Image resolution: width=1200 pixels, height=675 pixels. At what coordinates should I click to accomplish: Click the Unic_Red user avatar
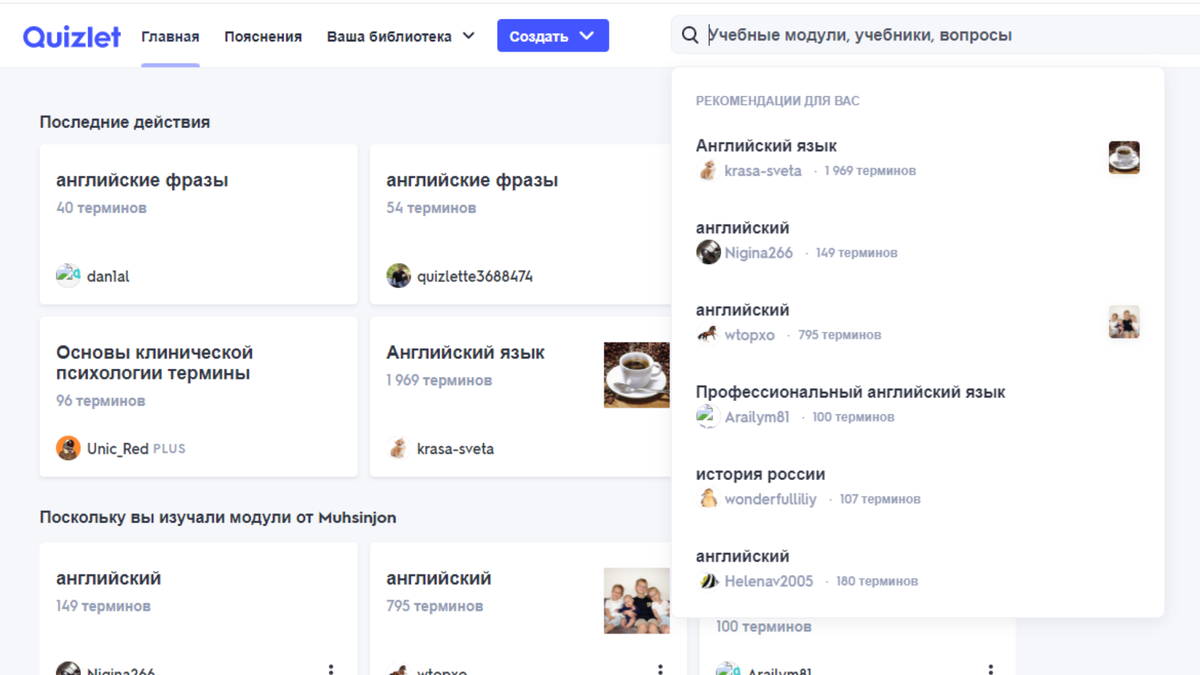coord(68,449)
